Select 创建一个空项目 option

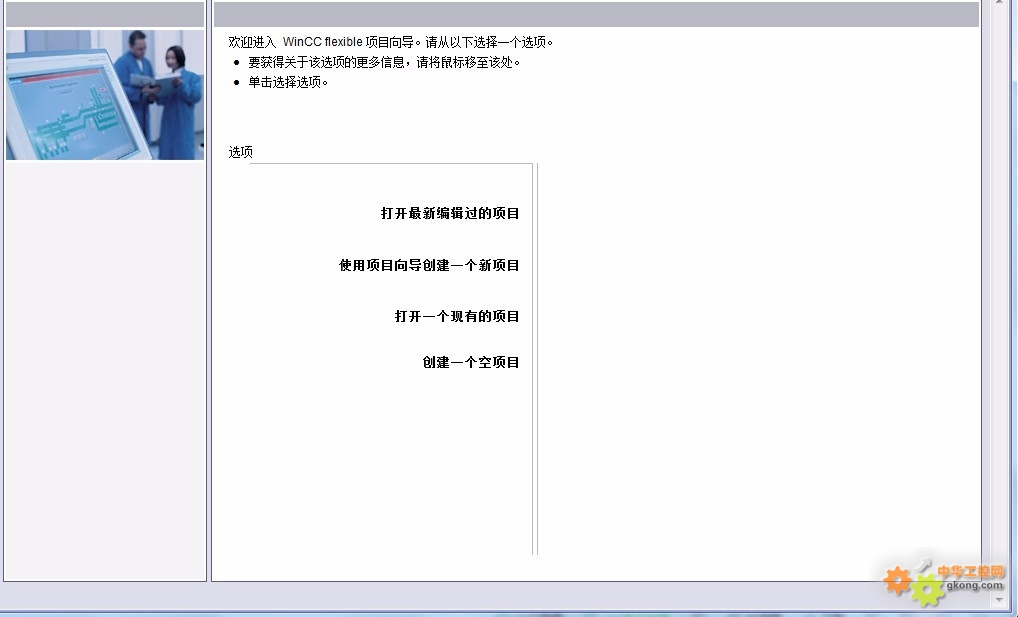pyautogui.click(x=471, y=362)
